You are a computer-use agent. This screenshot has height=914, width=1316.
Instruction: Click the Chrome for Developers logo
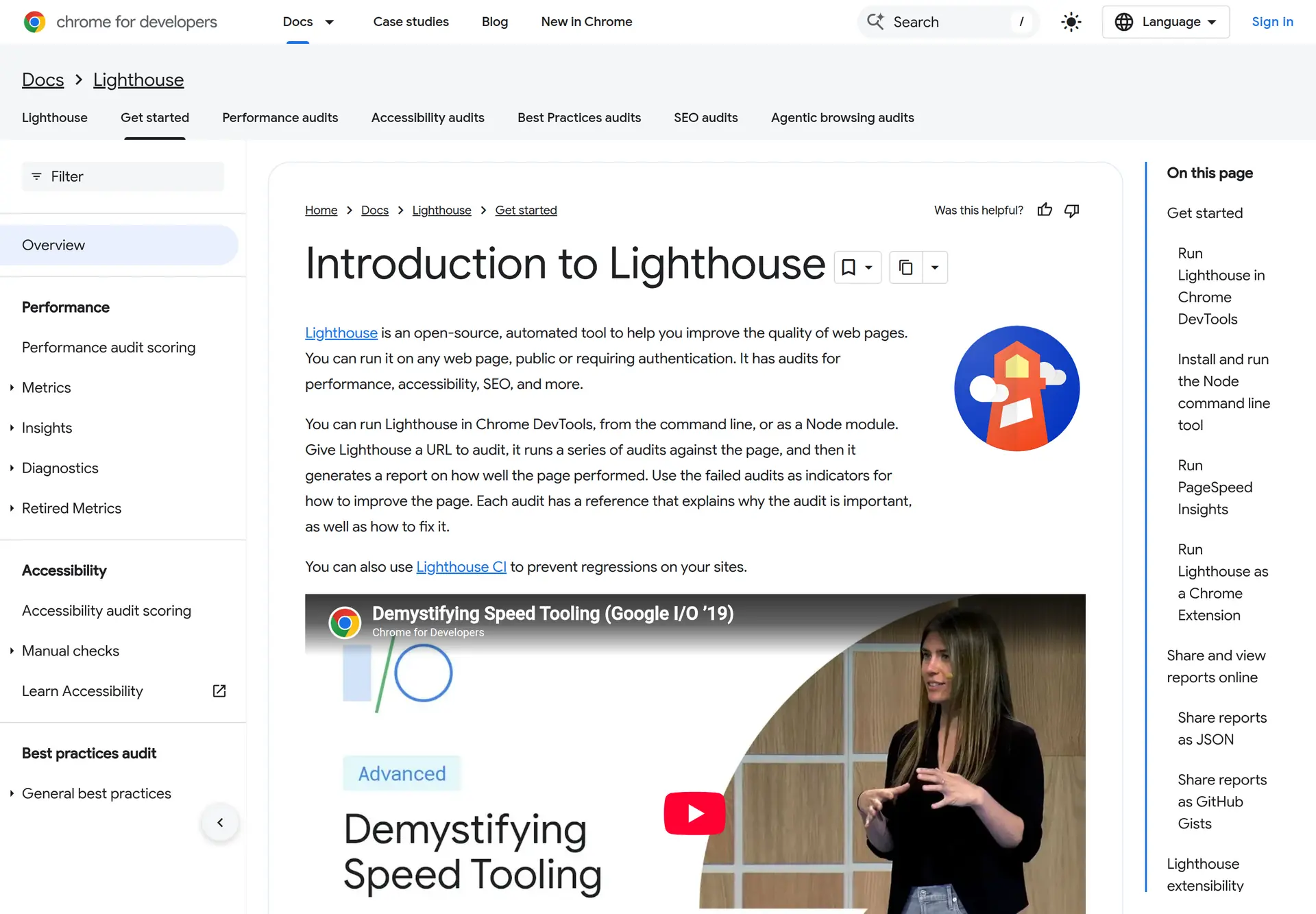(120, 22)
